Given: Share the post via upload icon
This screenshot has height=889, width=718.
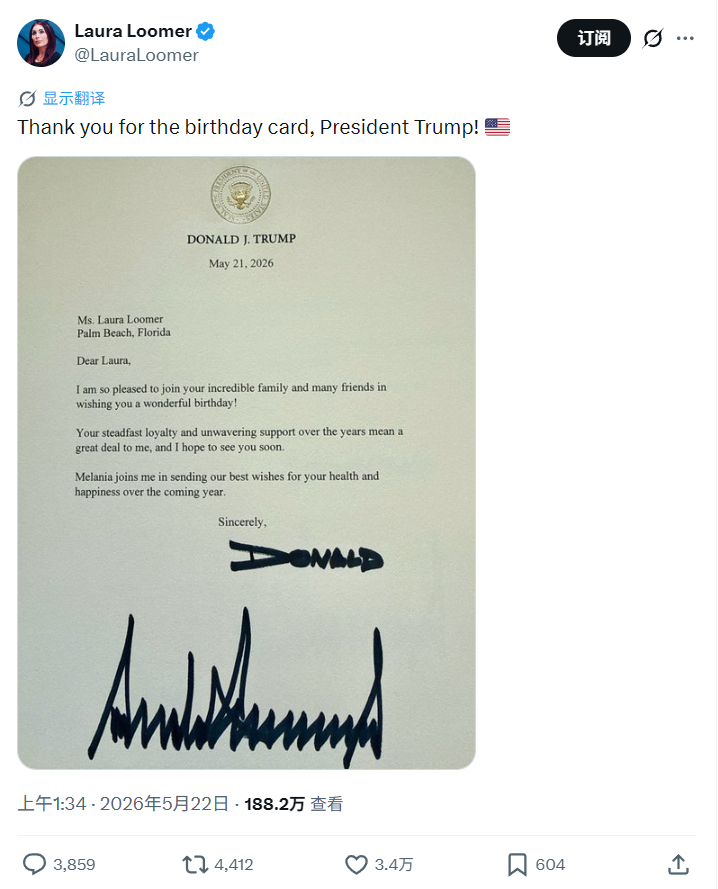Looking at the screenshot, I should [678, 864].
